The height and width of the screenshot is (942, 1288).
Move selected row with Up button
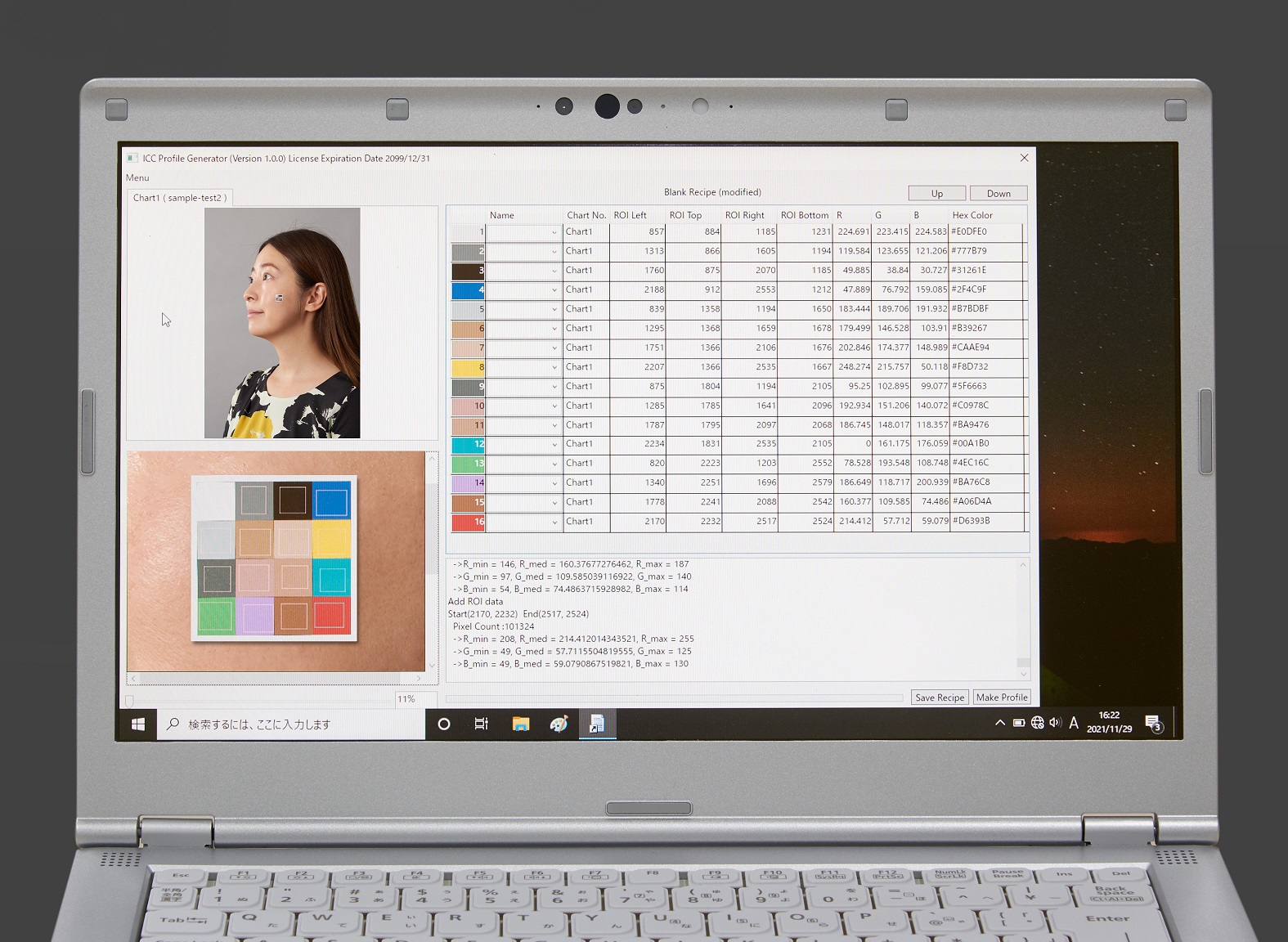936,194
